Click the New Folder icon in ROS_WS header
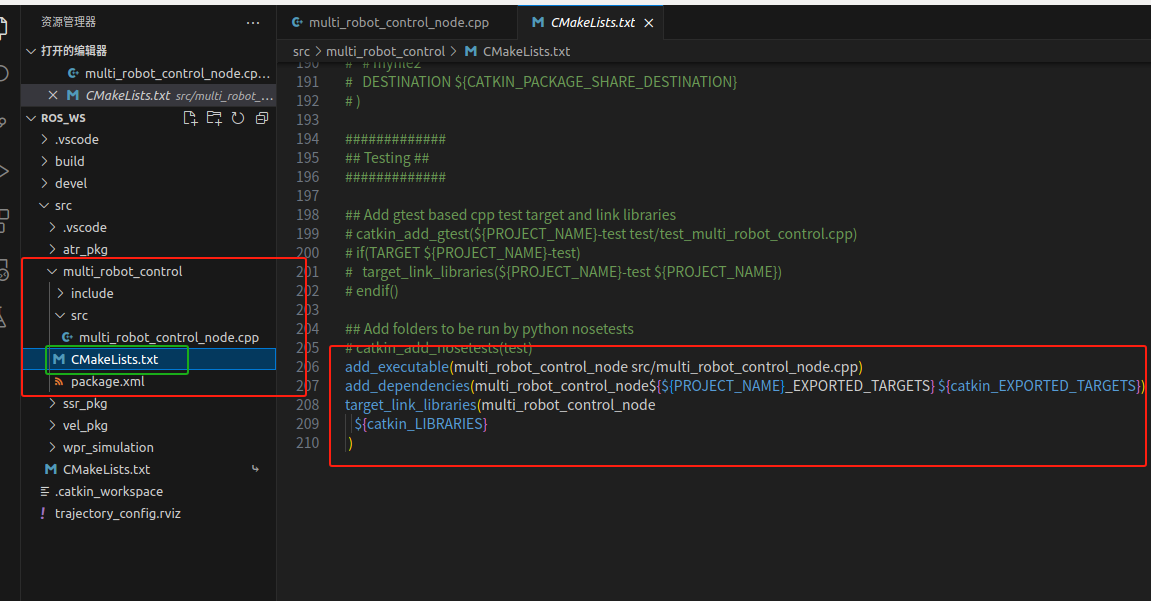This screenshot has height=601, width=1151. 214,118
